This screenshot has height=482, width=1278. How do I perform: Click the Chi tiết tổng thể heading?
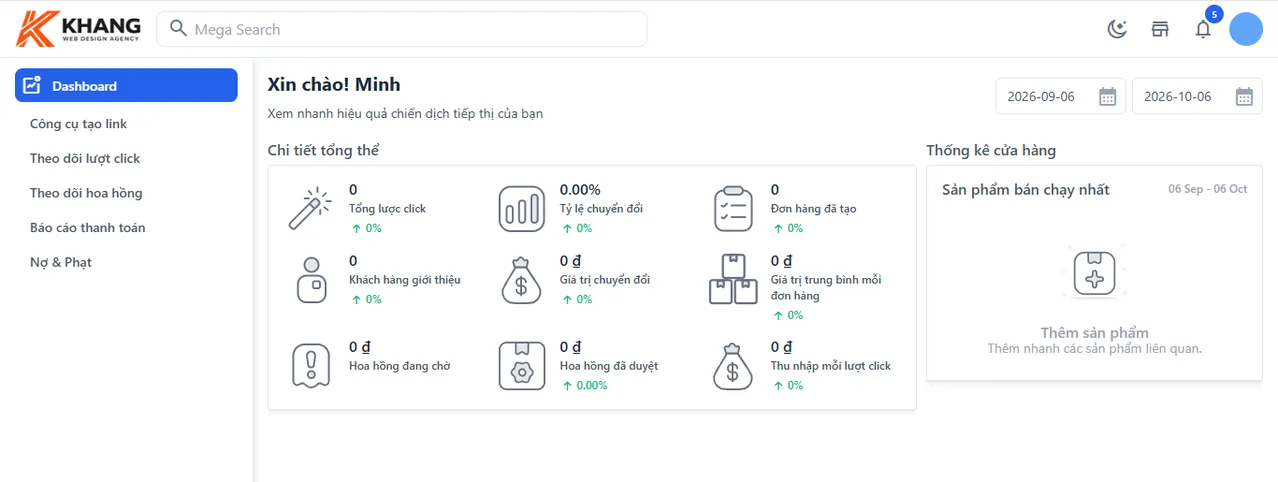pyautogui.click(x=323, y=150)
